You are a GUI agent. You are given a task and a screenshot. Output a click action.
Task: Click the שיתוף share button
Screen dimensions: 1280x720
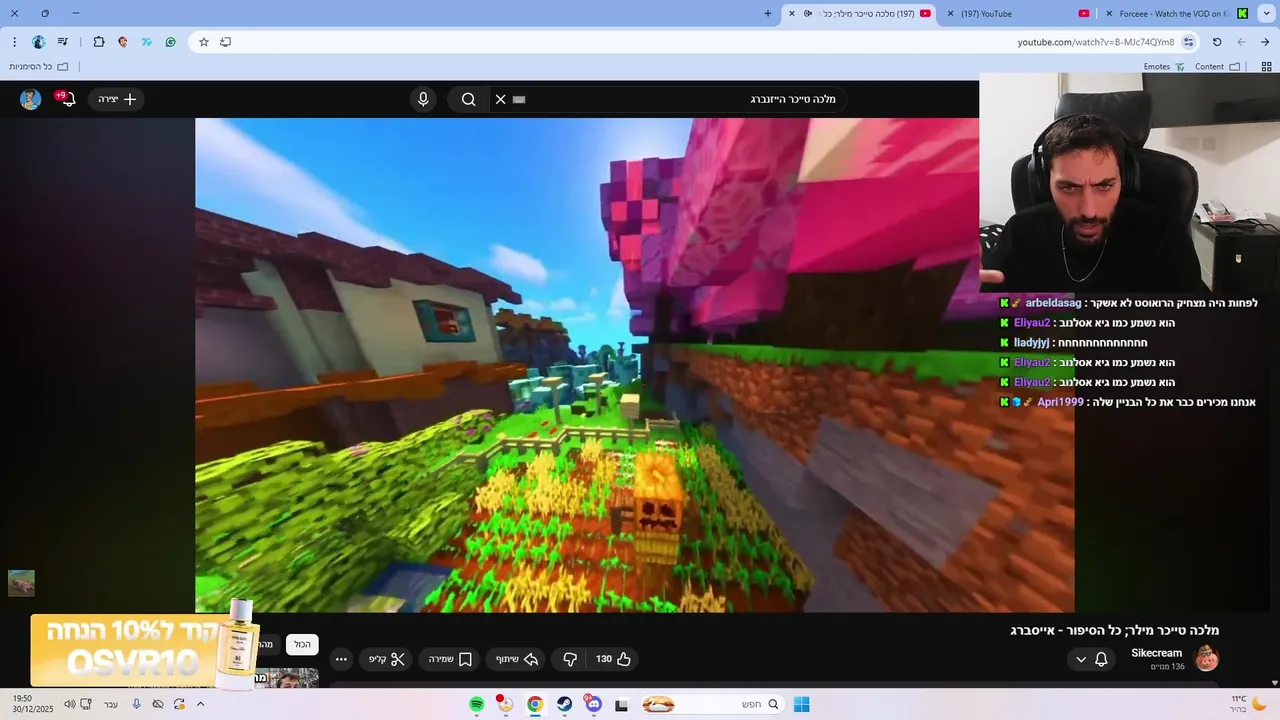(x=517, y=659)
